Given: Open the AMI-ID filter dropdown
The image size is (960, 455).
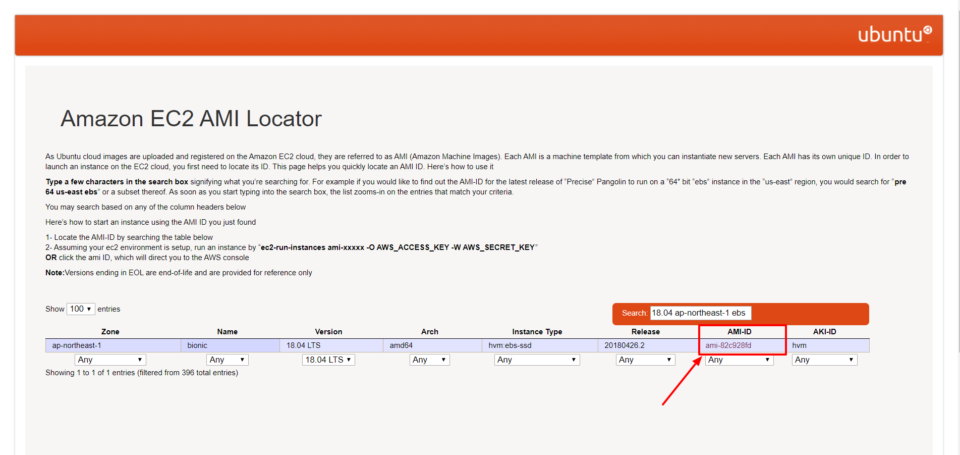Looking at the screenshot, I should pyautogui.click(x=739, y=359).
